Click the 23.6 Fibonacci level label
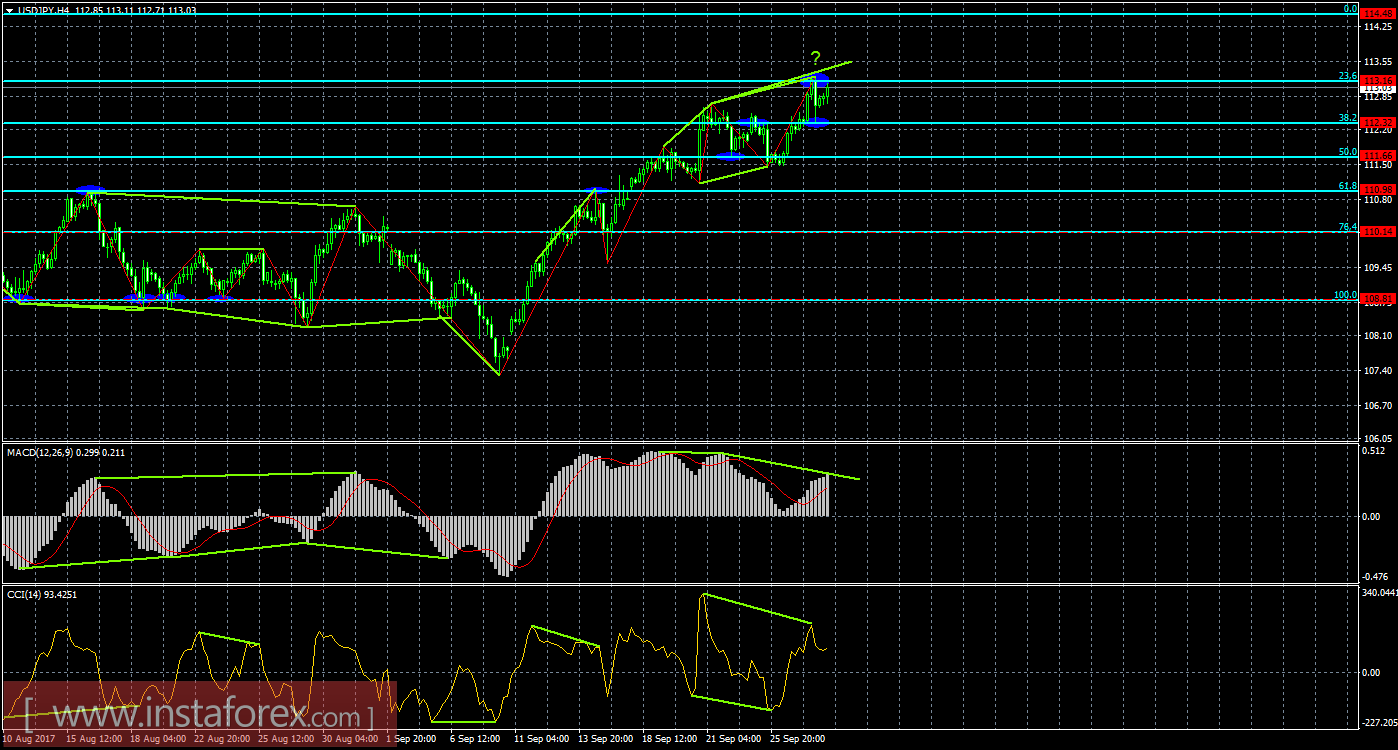This screenshot has width=1398, height=750. pos(1347,75)
